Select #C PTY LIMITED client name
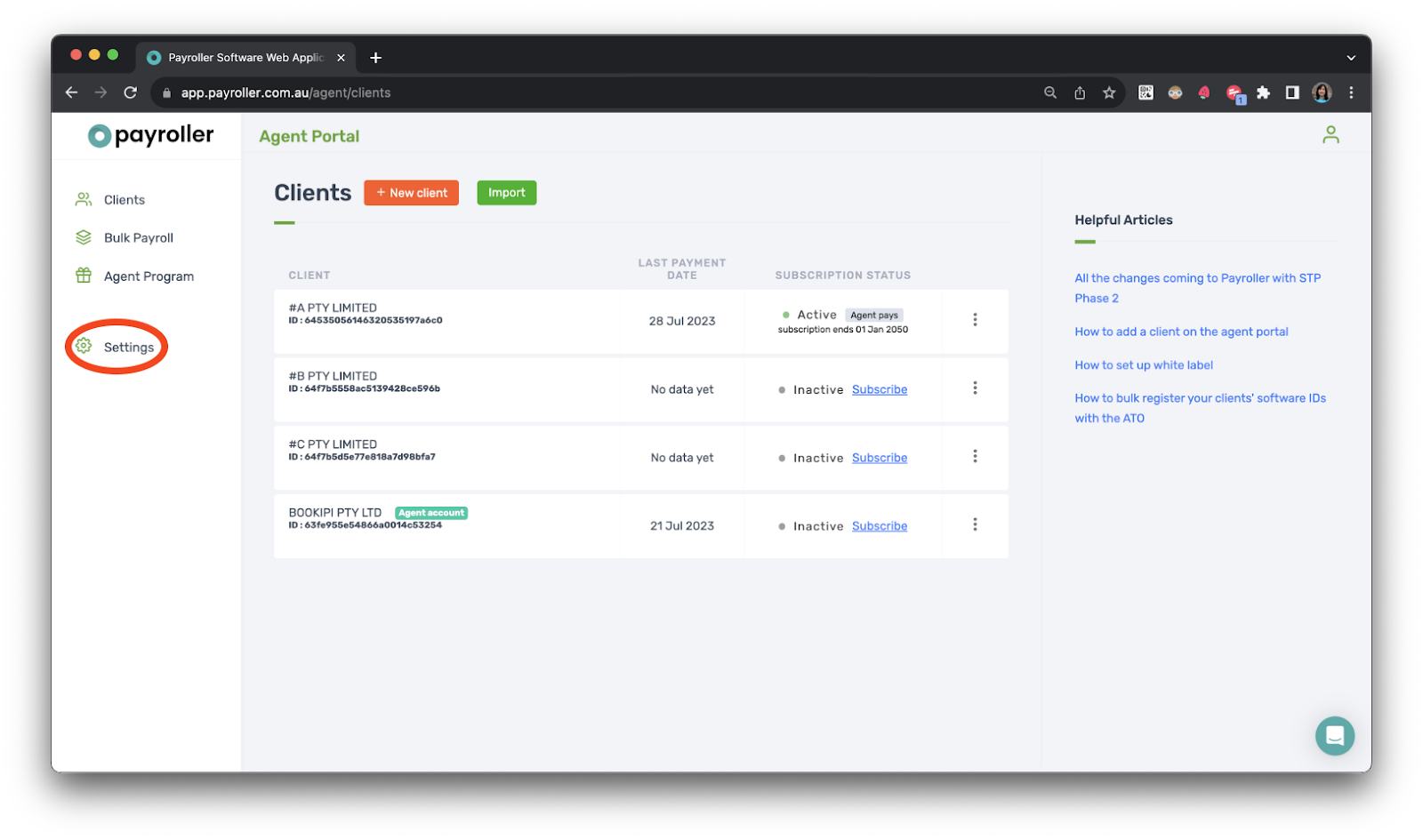This screenshot has height=840, width=1423. [x=333, y=444]
